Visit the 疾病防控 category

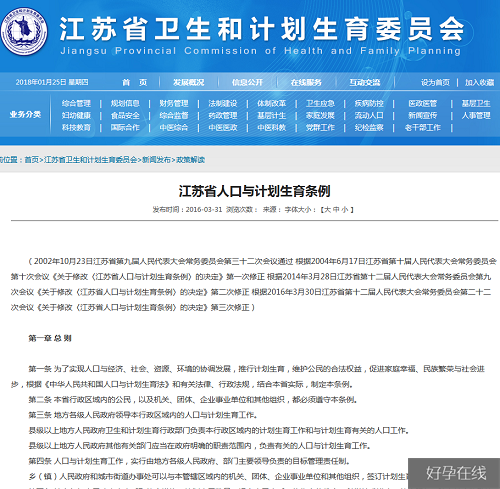369,104
